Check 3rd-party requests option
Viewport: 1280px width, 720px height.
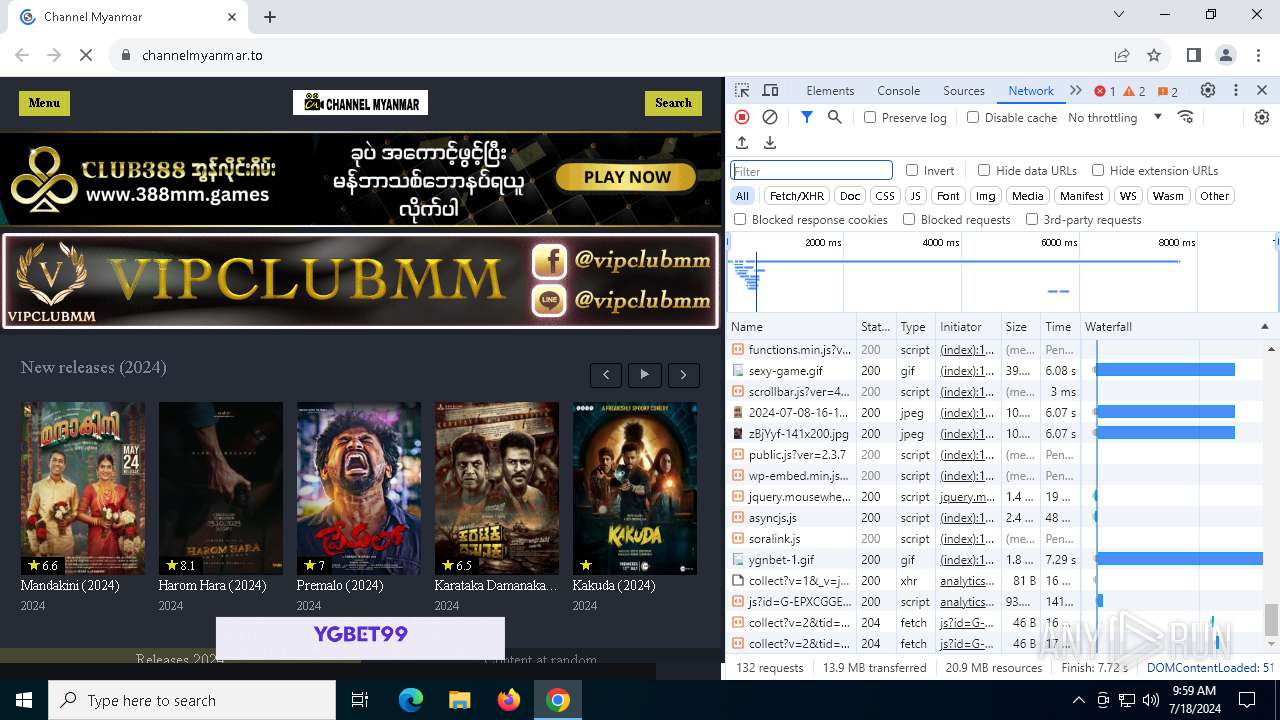[x=1032, y=219]
